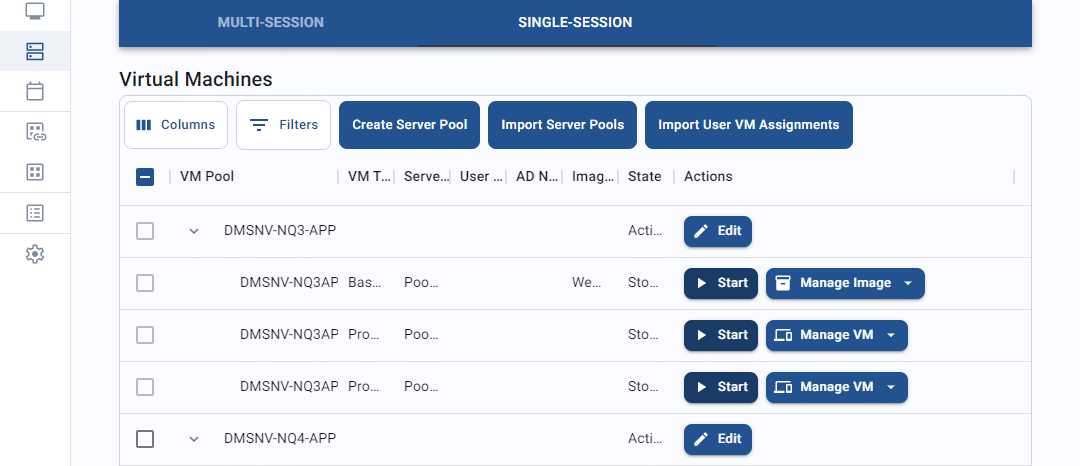Open the Filters panel
This screenshot has height=466, width=1080.
(283, 125)
